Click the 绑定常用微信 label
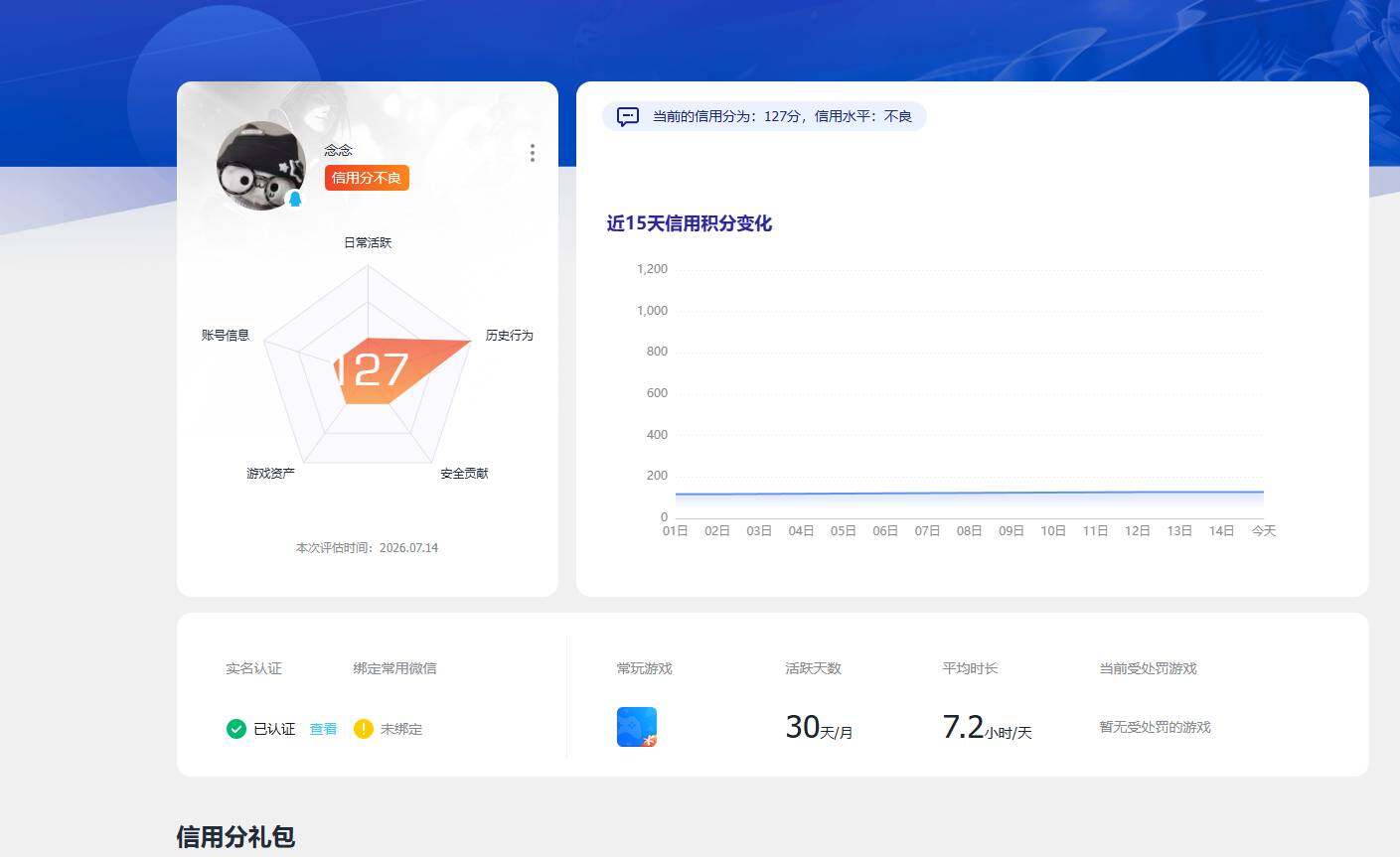This screenshot has width=1400, height=857. pyautogui.click(x=394, y=668)
